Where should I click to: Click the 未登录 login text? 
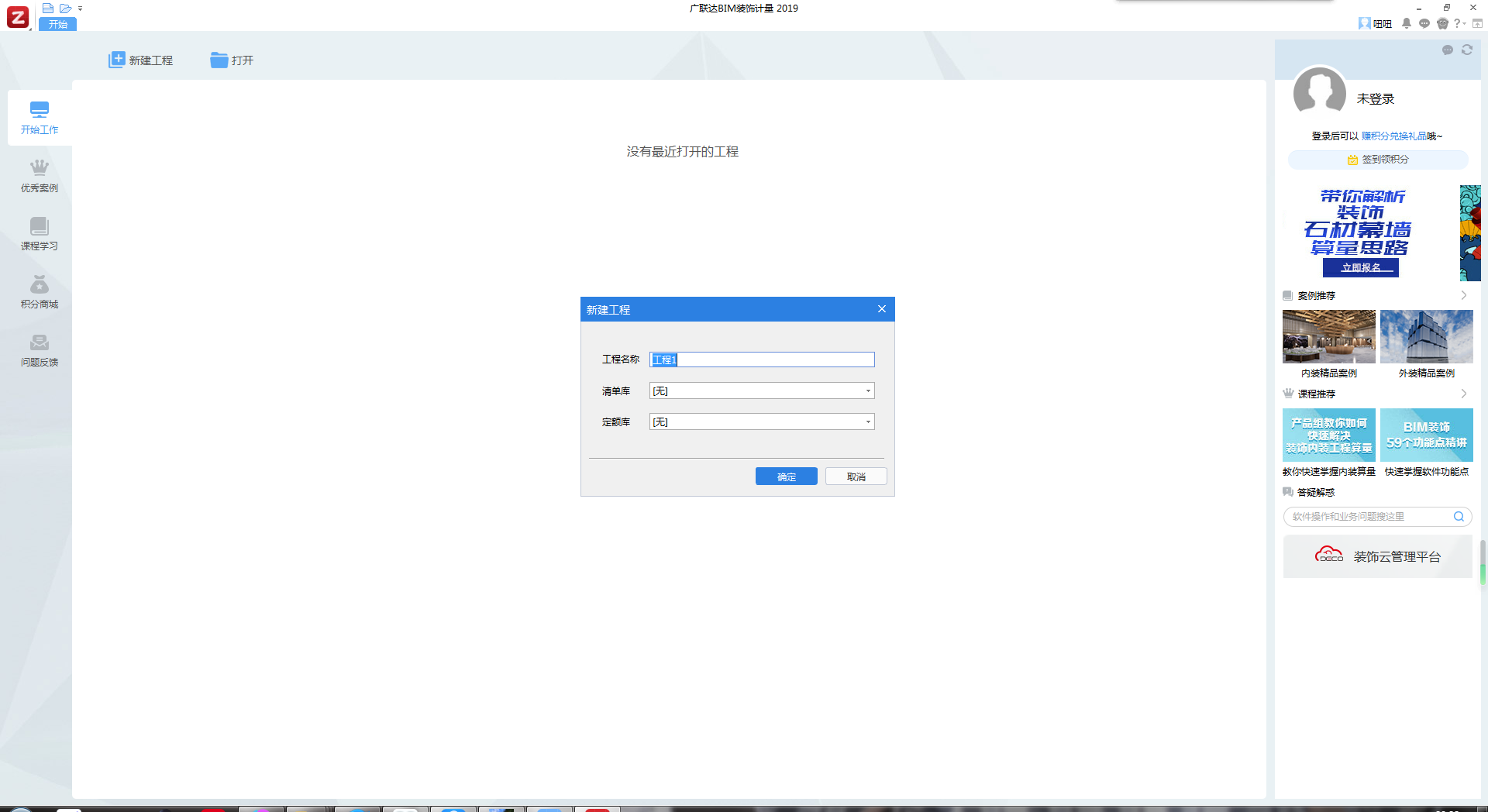[1376, 99]
